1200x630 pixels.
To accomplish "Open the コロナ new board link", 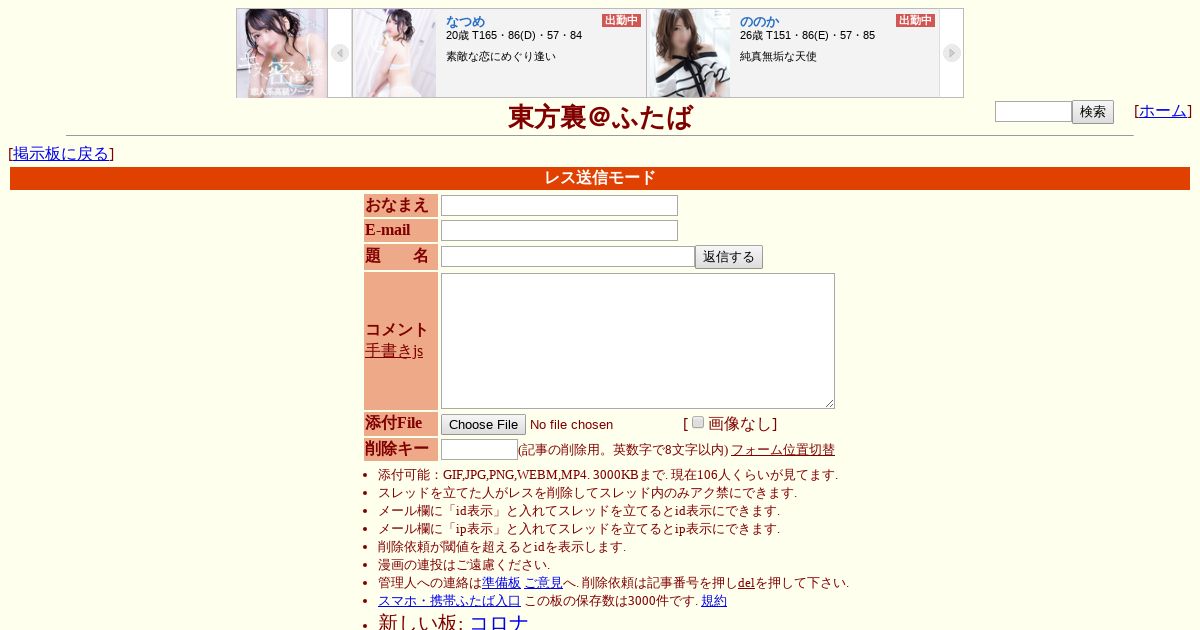I will (x=499, y=622).
